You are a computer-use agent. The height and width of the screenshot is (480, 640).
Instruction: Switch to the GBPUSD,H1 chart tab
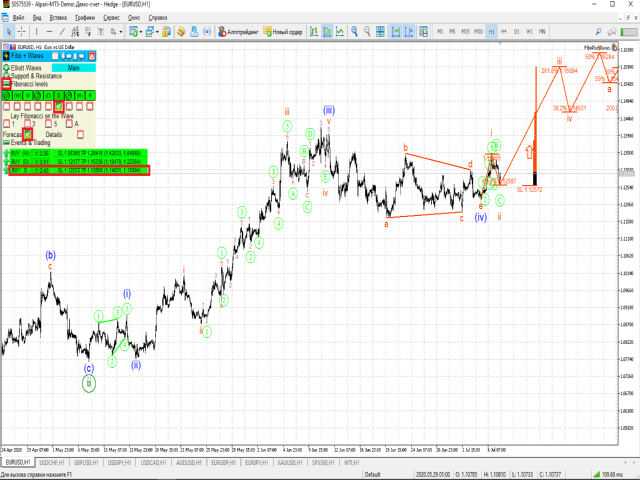86,462
